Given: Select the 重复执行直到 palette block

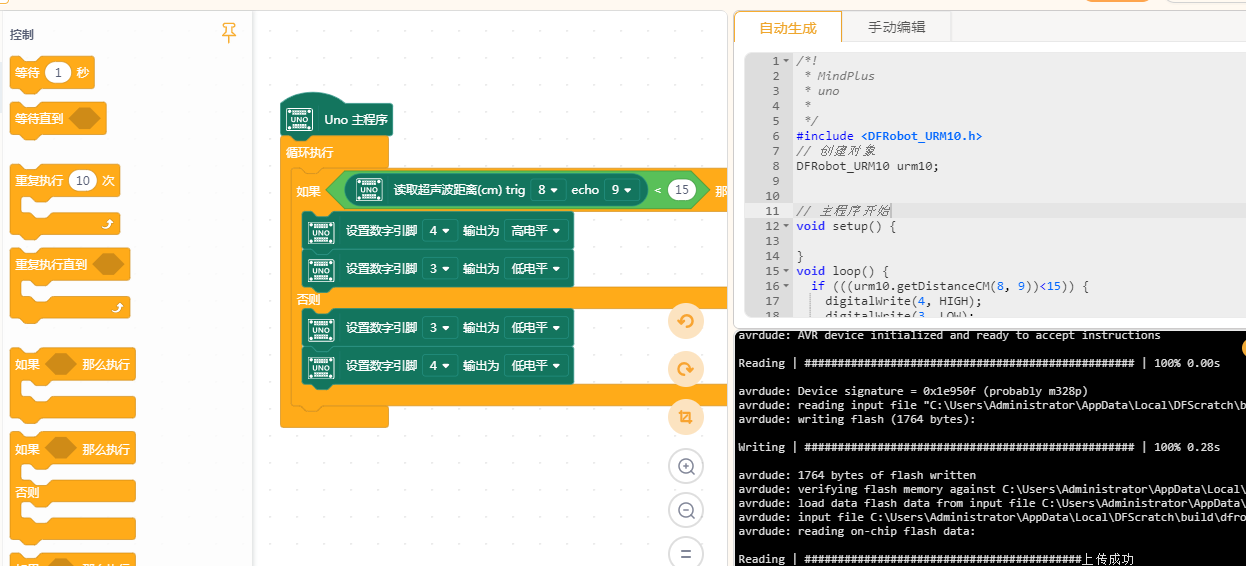Looking at the screenshot, I should tap(70, 284).
